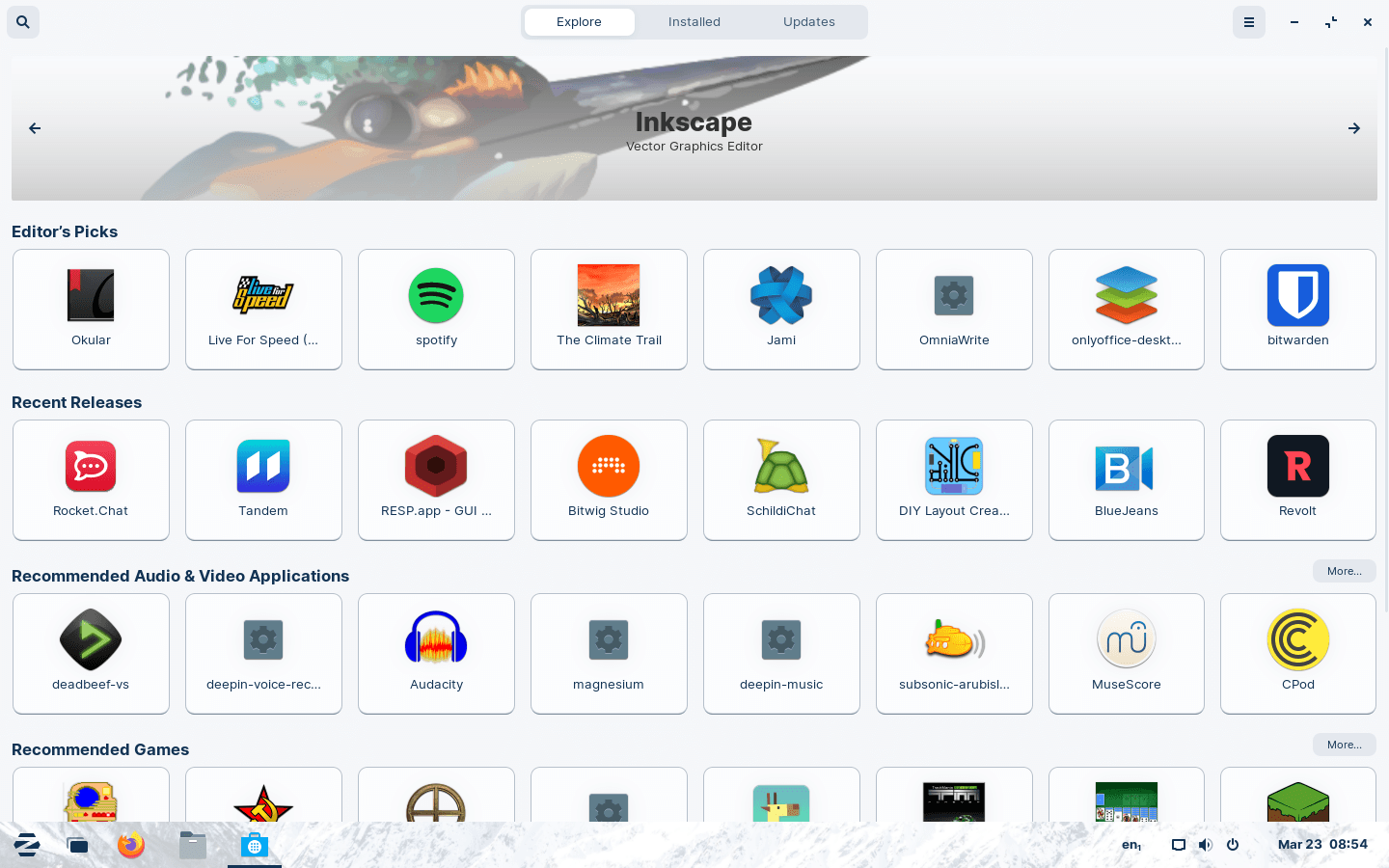Select the subsonic-arubislander tile

[954, 654]
